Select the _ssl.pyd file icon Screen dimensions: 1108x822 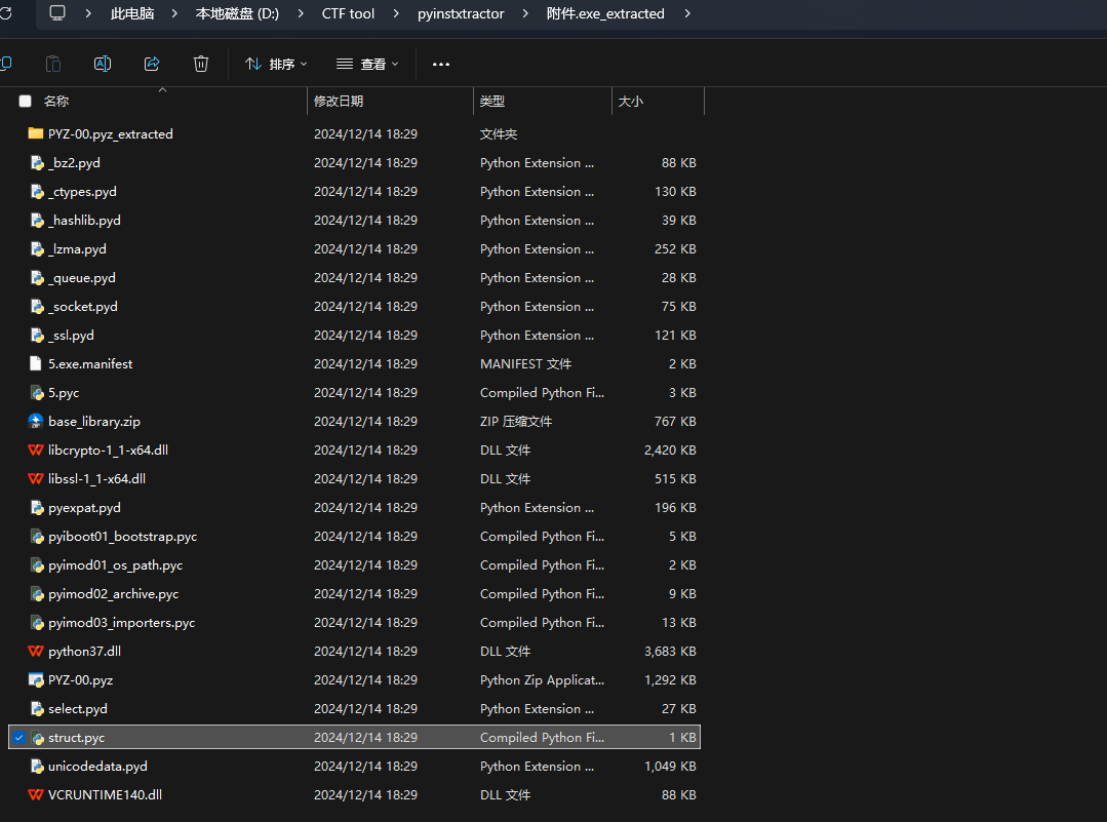tap(37, 336)
